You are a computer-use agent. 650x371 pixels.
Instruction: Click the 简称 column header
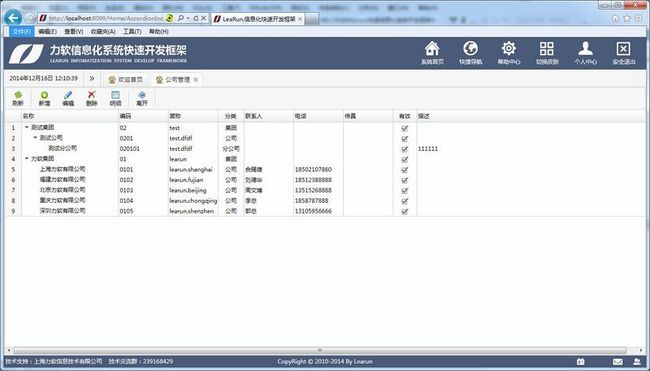pos(193,116)
